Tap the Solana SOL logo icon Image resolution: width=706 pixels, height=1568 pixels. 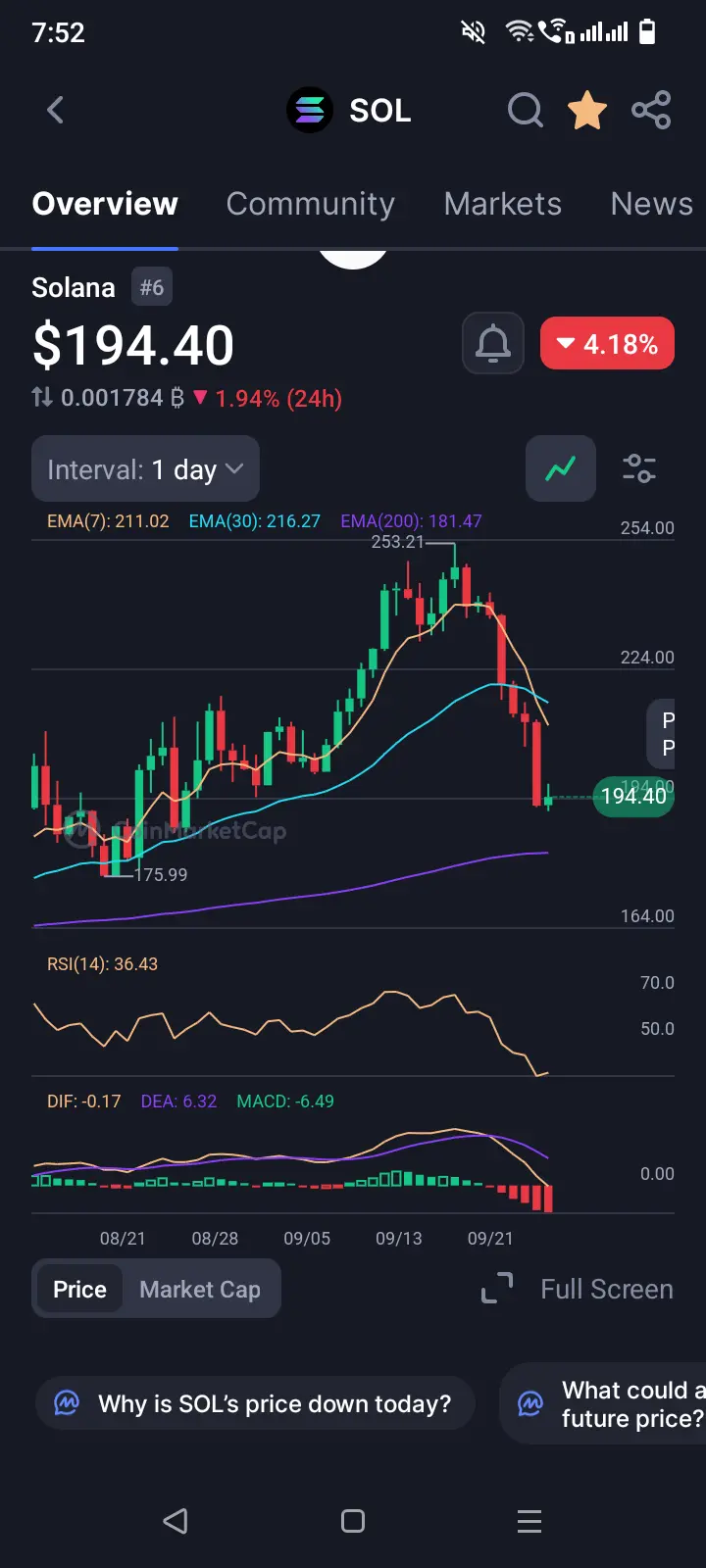pyautogui.click(x=310, y=110)
